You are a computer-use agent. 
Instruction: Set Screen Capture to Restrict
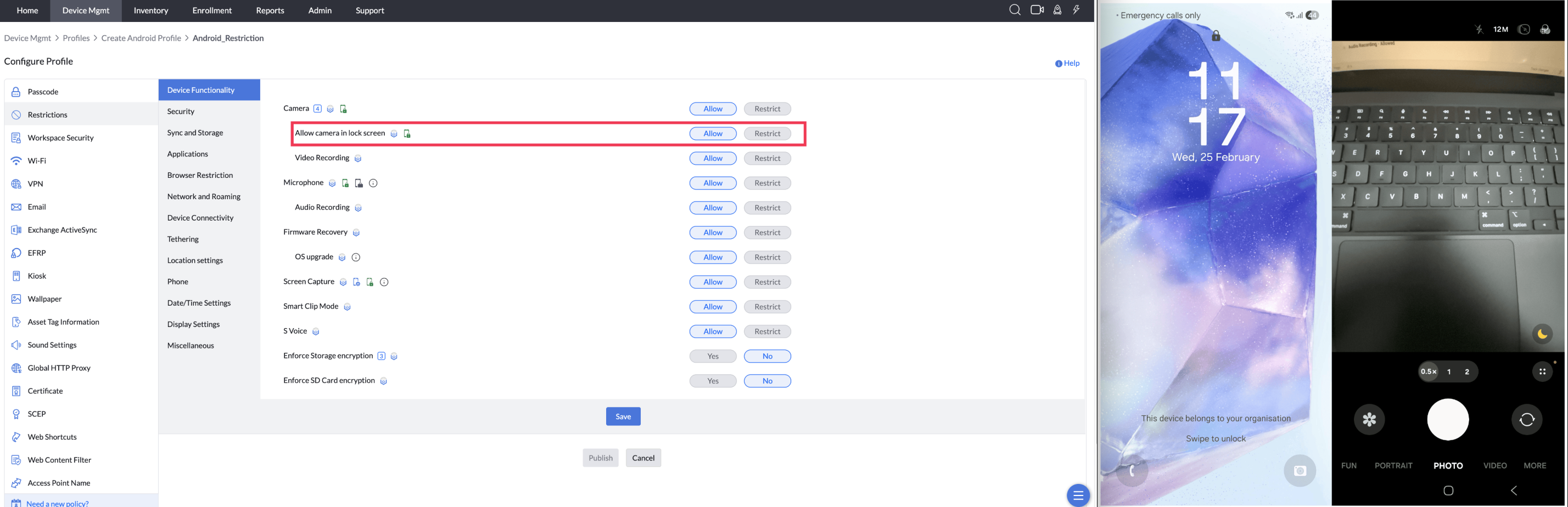(x=767, y=283)
